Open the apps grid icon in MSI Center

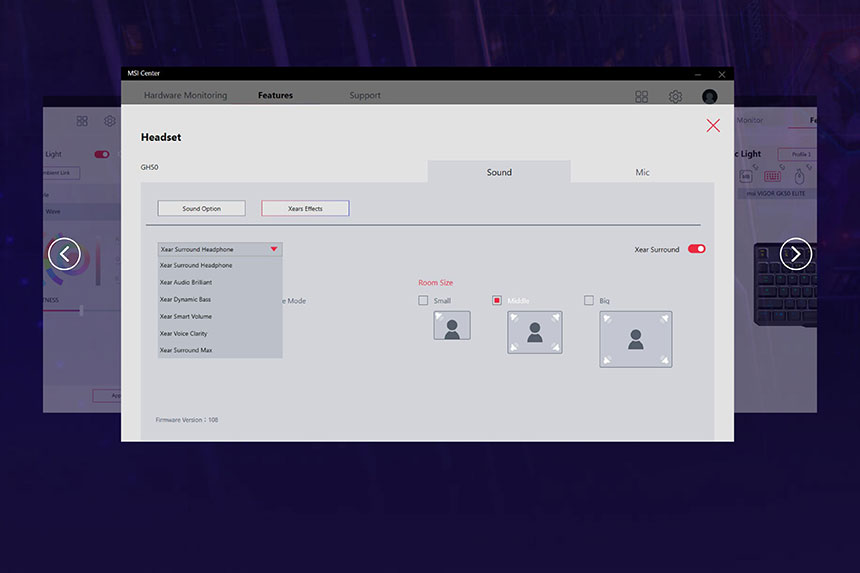coord(641,97)
